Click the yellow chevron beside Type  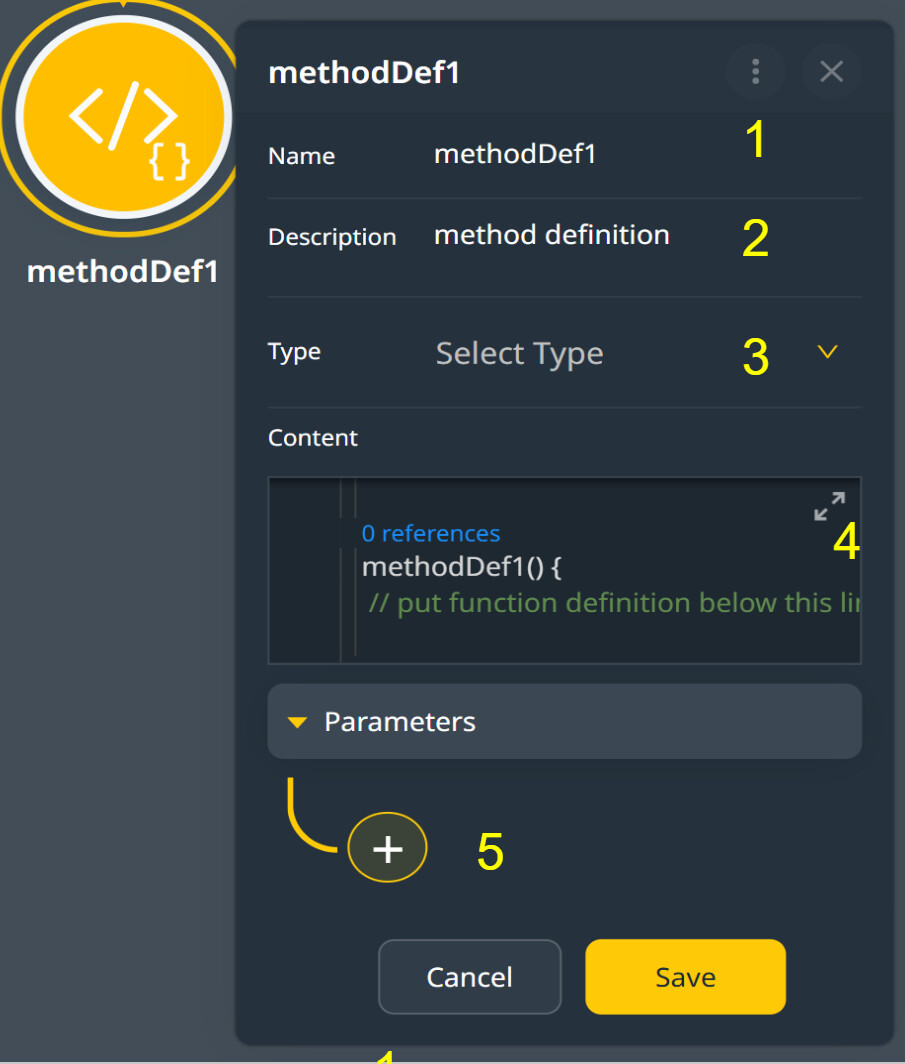[827, 352]
